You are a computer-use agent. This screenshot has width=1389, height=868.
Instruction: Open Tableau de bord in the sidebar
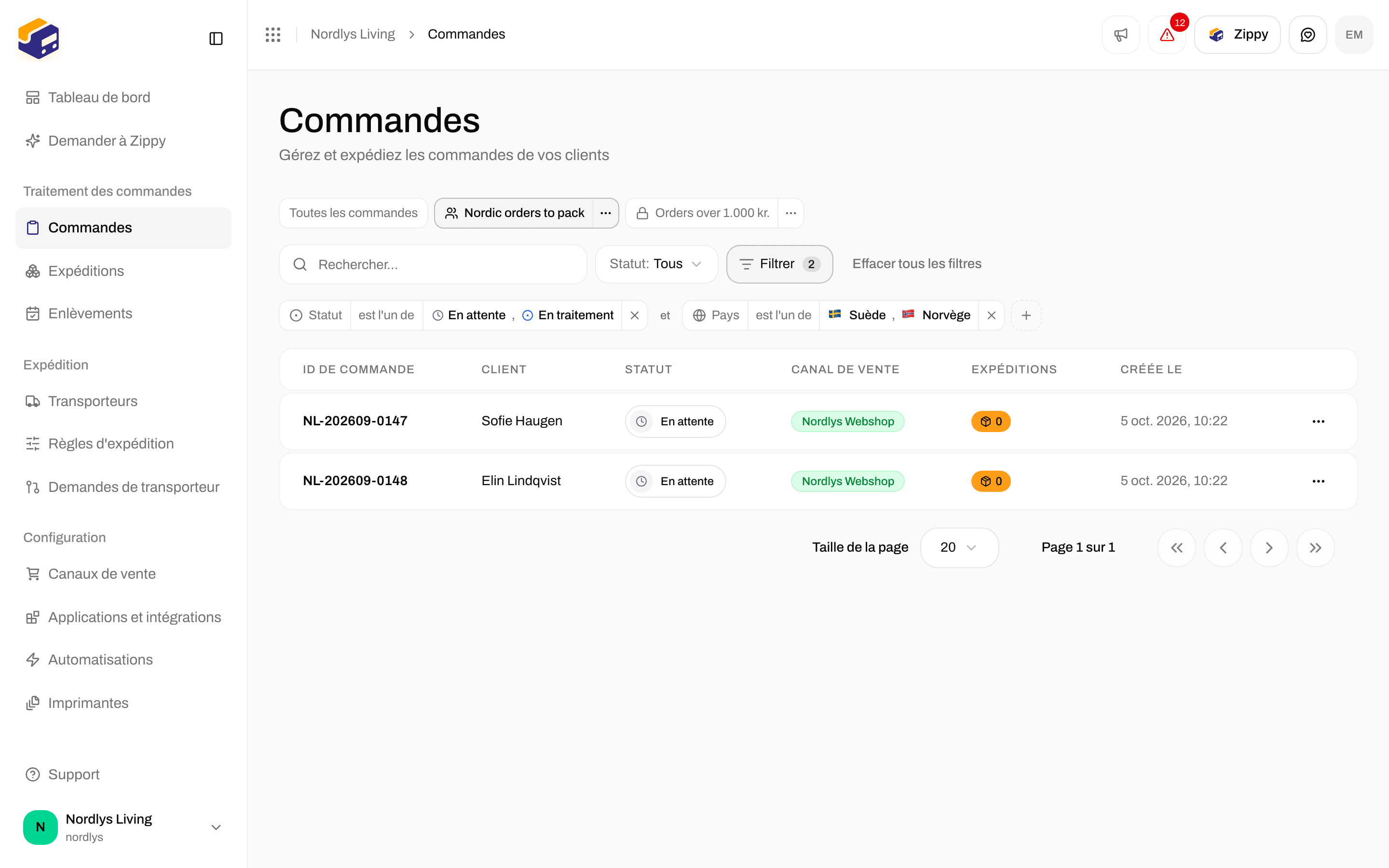click(x=123, y=97)
